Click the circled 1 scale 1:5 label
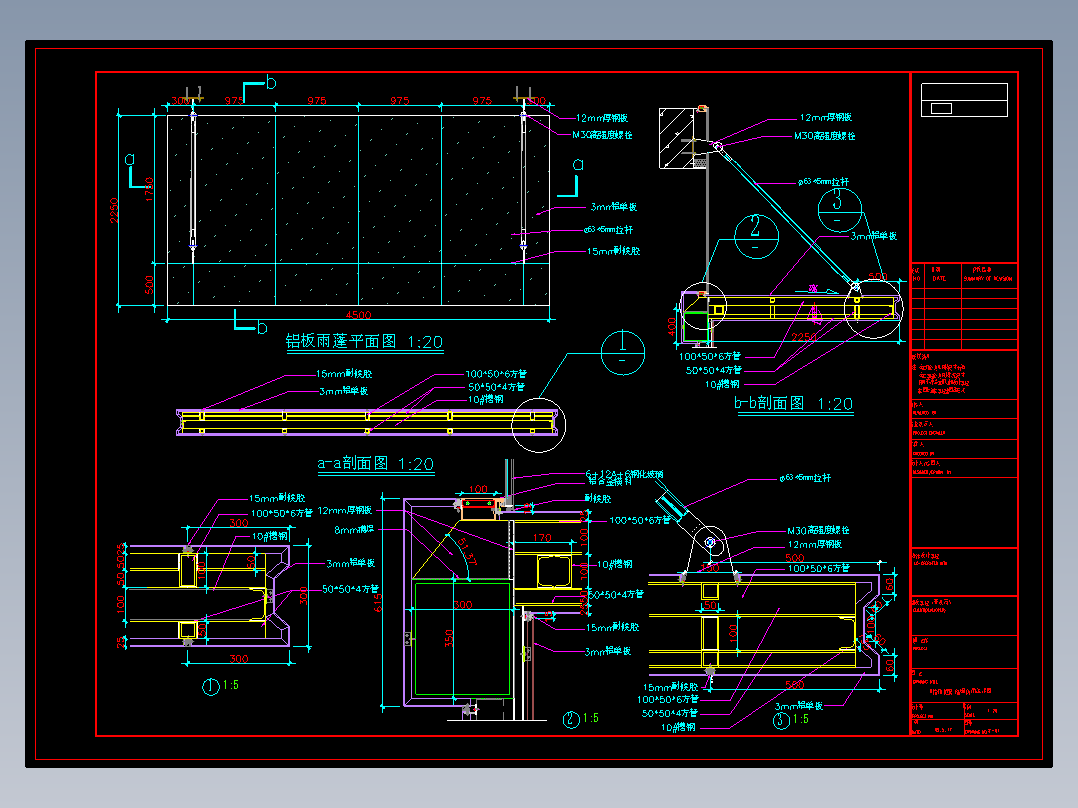 221,686
